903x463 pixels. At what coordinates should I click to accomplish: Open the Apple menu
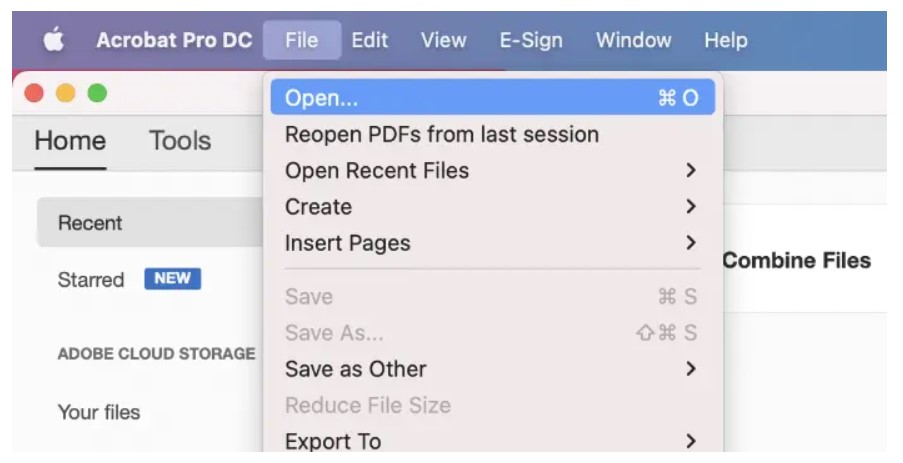[x=54, y=40]
